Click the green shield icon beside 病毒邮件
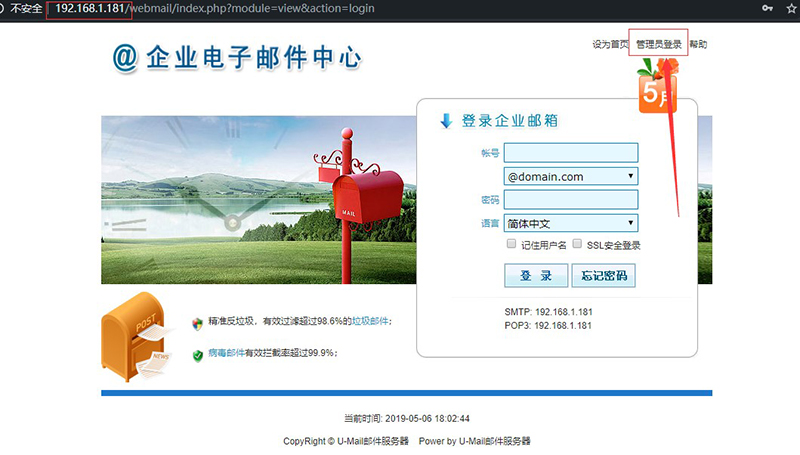The image size is (800, 455). [x=198, y=354]
